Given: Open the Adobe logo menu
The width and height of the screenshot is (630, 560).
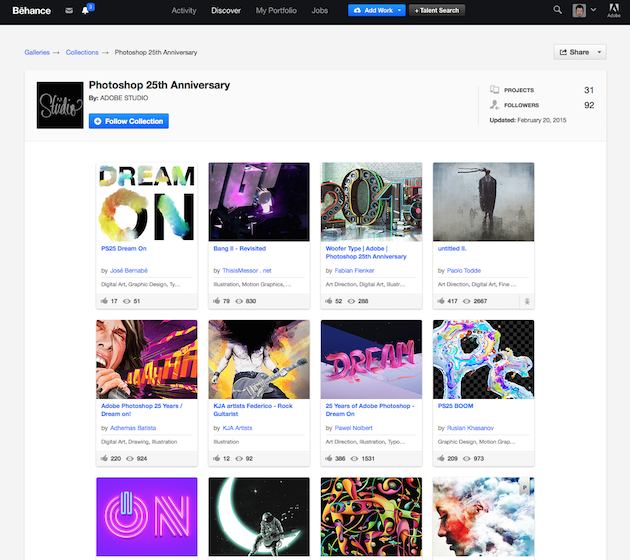Looking at the screenshot, I should tap(614, 10).
